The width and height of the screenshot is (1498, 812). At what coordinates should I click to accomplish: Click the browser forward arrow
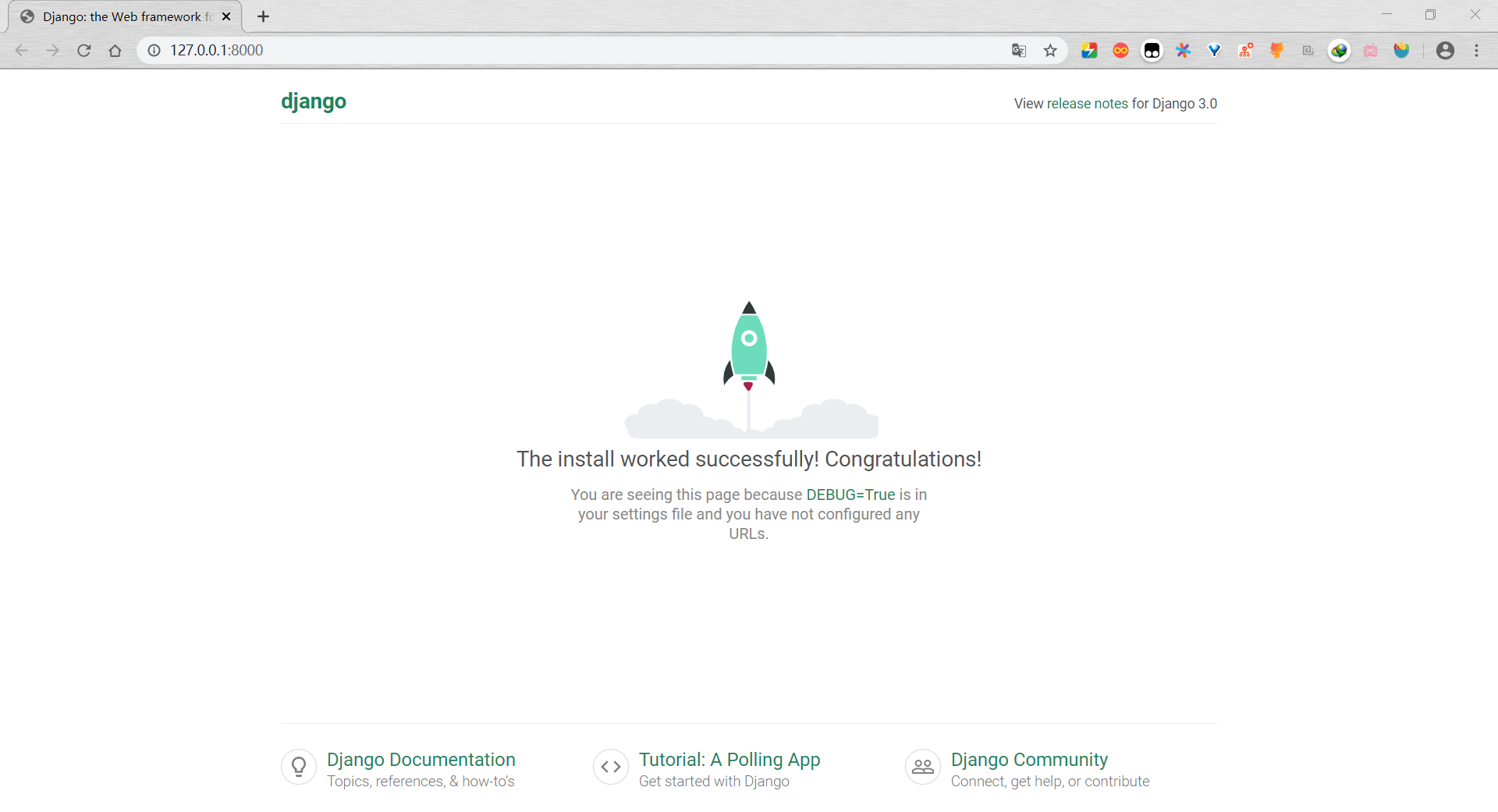tap(52, 51)
